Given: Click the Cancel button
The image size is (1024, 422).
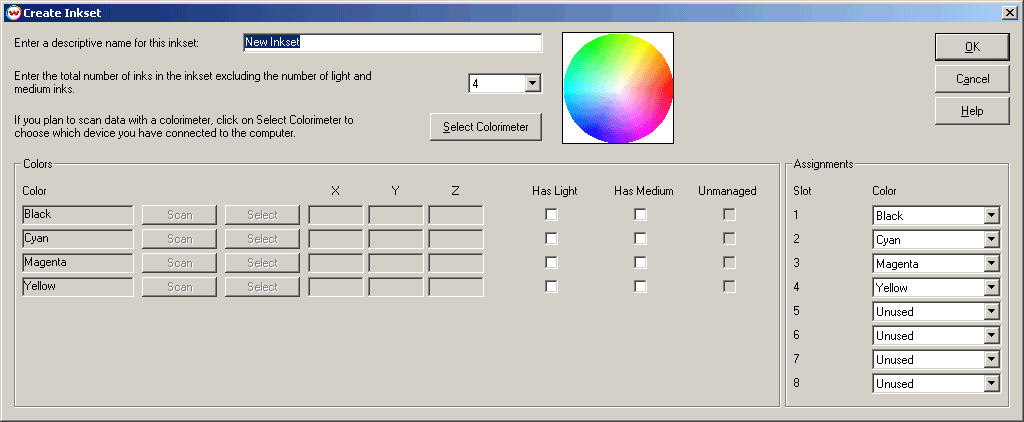Looking at the screenshot, I should click(x=972, y=79).
